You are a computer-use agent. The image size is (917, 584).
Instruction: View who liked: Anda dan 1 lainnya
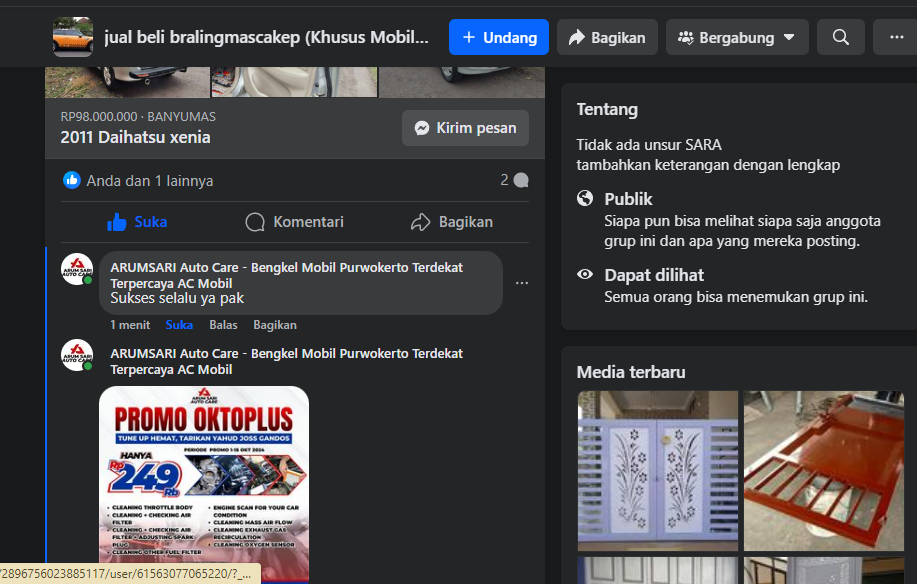coord(150,181)
